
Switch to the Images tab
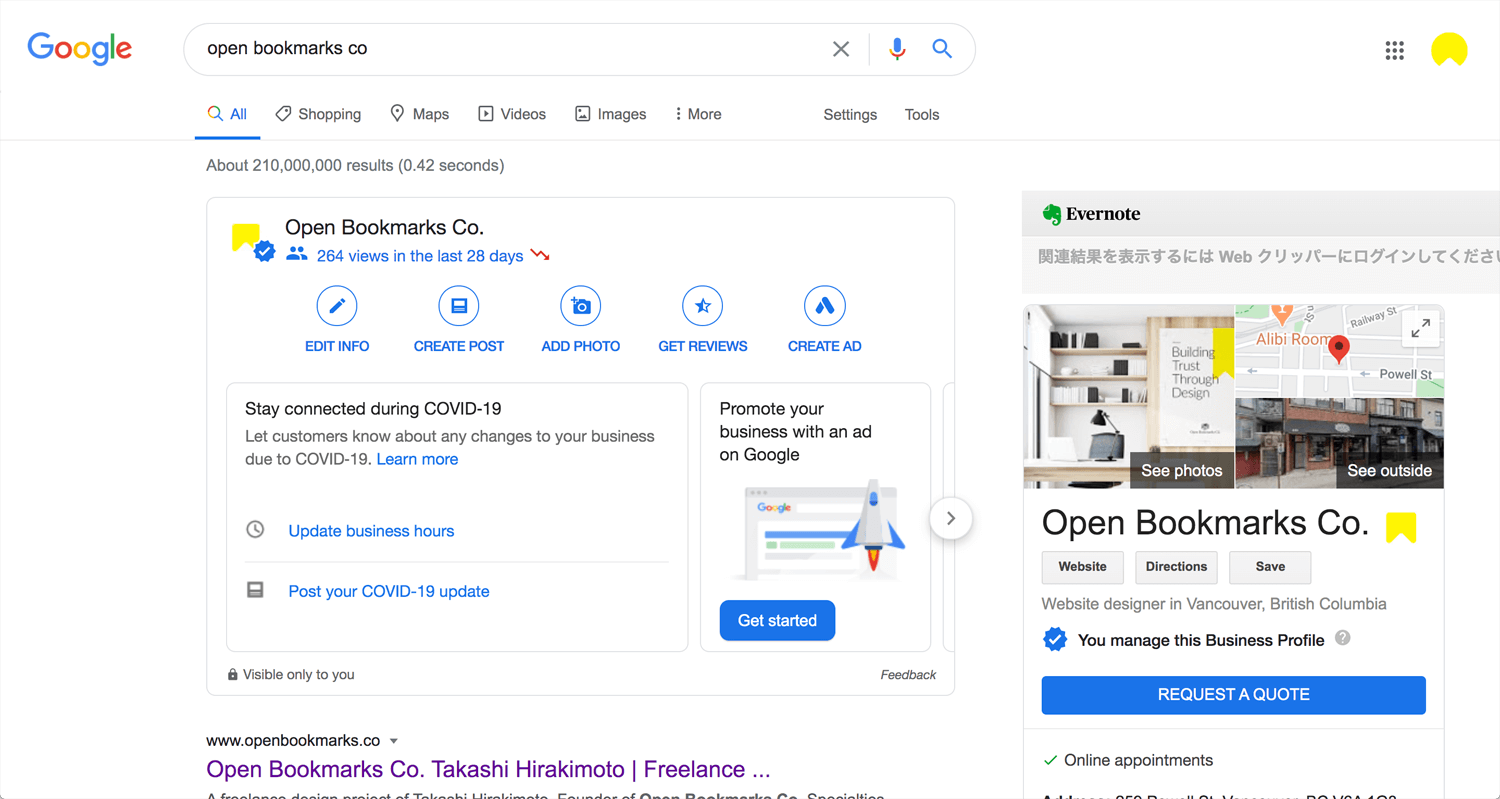coord(610,114)
